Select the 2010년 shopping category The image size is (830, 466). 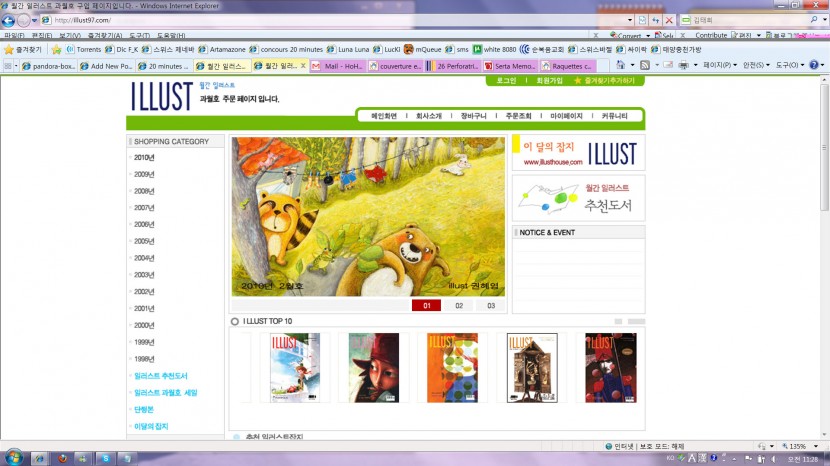point(144,158)
